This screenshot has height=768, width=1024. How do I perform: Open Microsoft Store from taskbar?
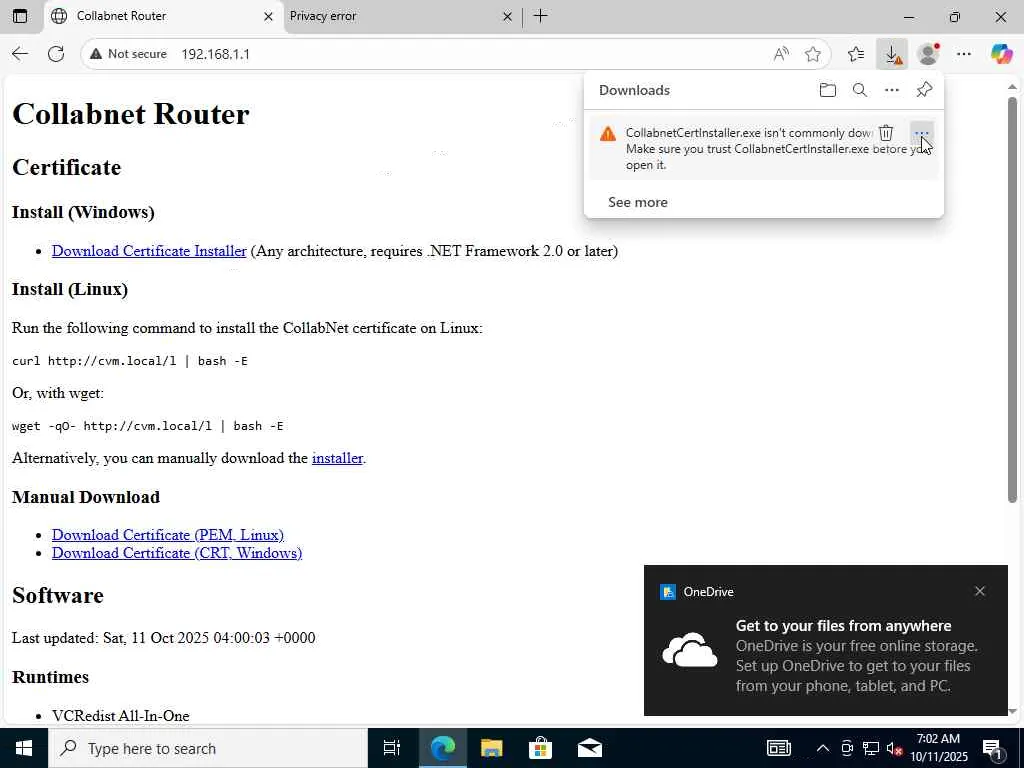click(x=541, y=748)
